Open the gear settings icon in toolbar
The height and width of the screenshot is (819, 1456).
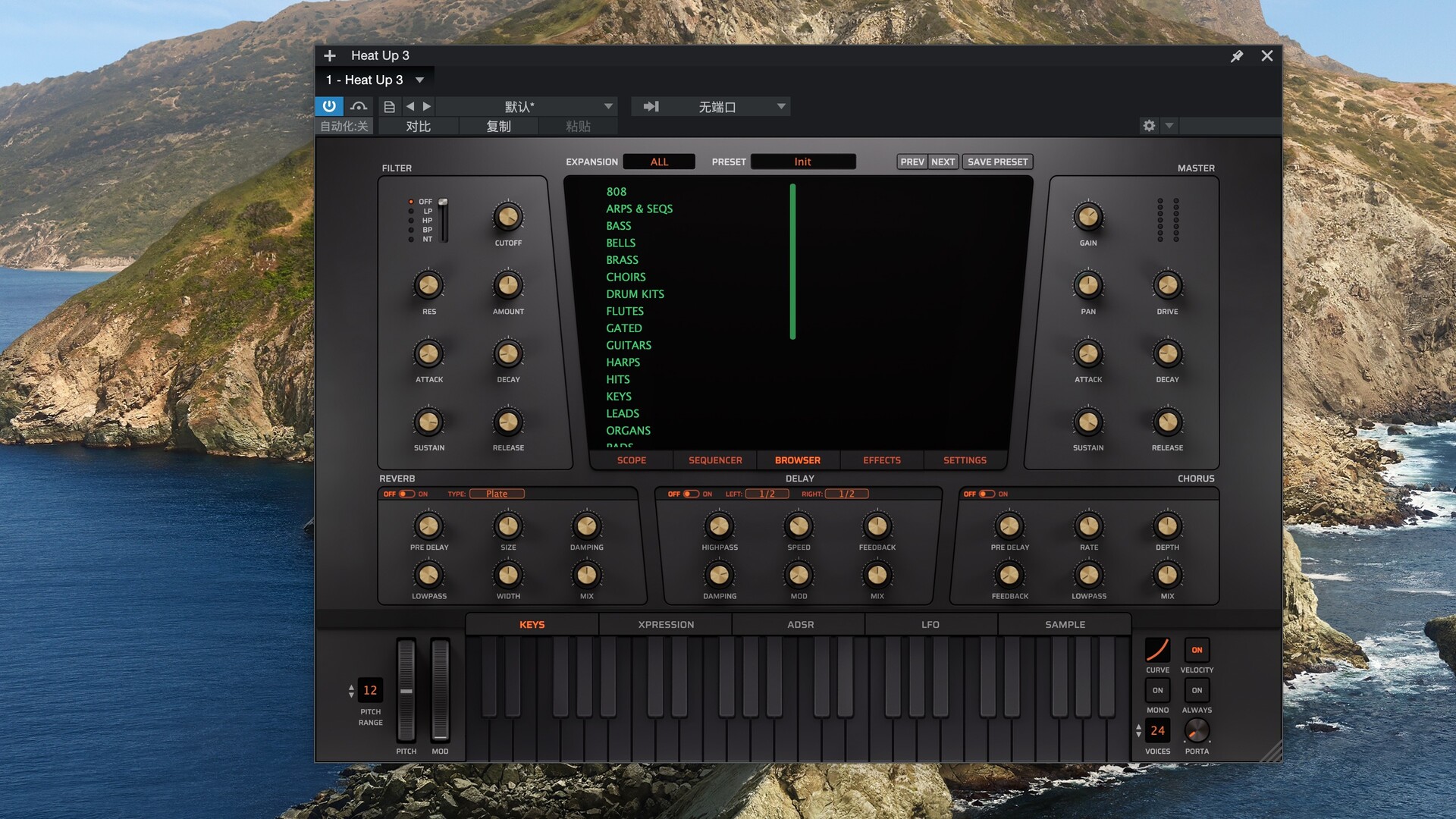click(x=1149, y=126)
